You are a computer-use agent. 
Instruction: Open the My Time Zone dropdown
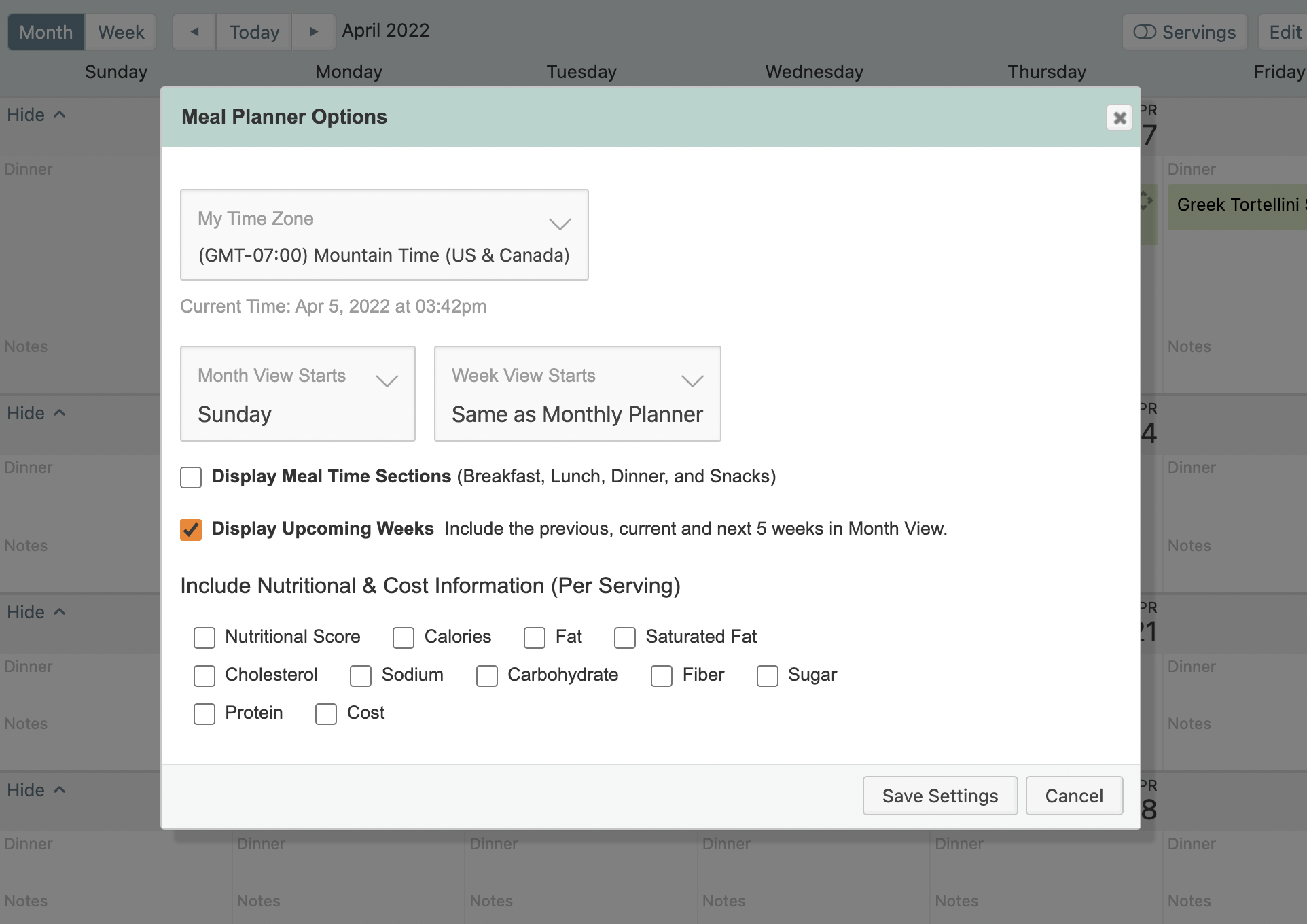point(384,235)
